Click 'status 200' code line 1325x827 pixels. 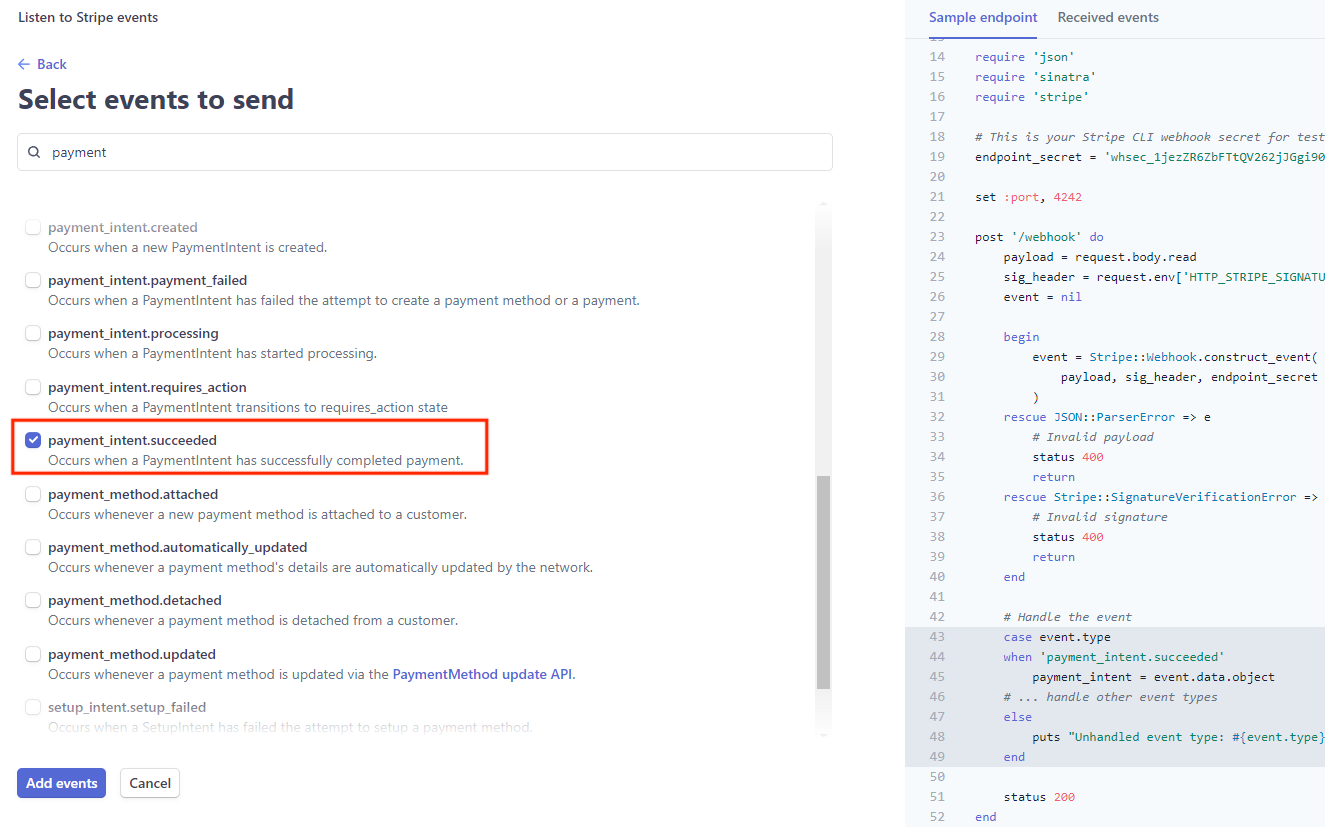pyautogui.click(x=1039, y=797)
